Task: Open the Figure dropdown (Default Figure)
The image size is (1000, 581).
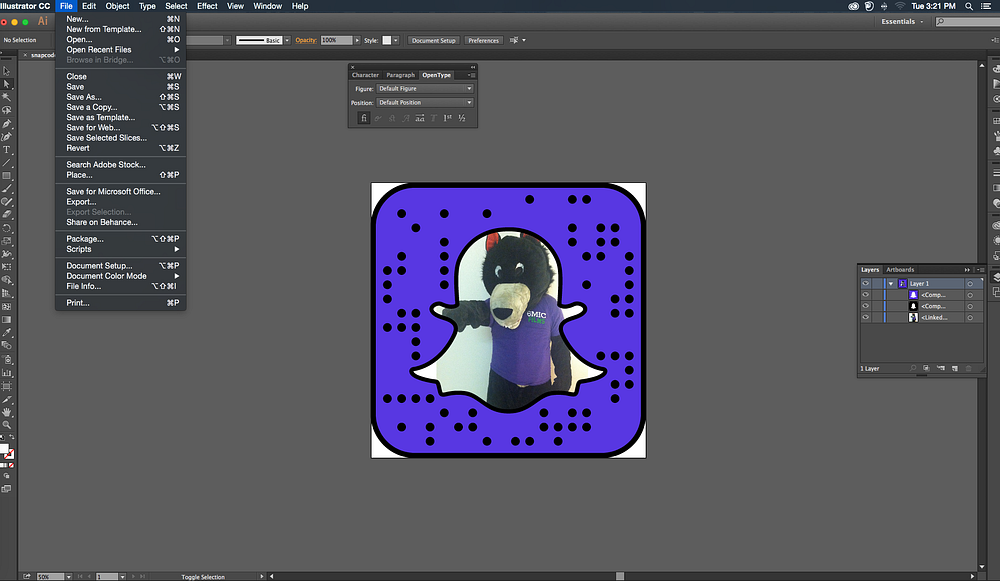Action: pos(425,89)
